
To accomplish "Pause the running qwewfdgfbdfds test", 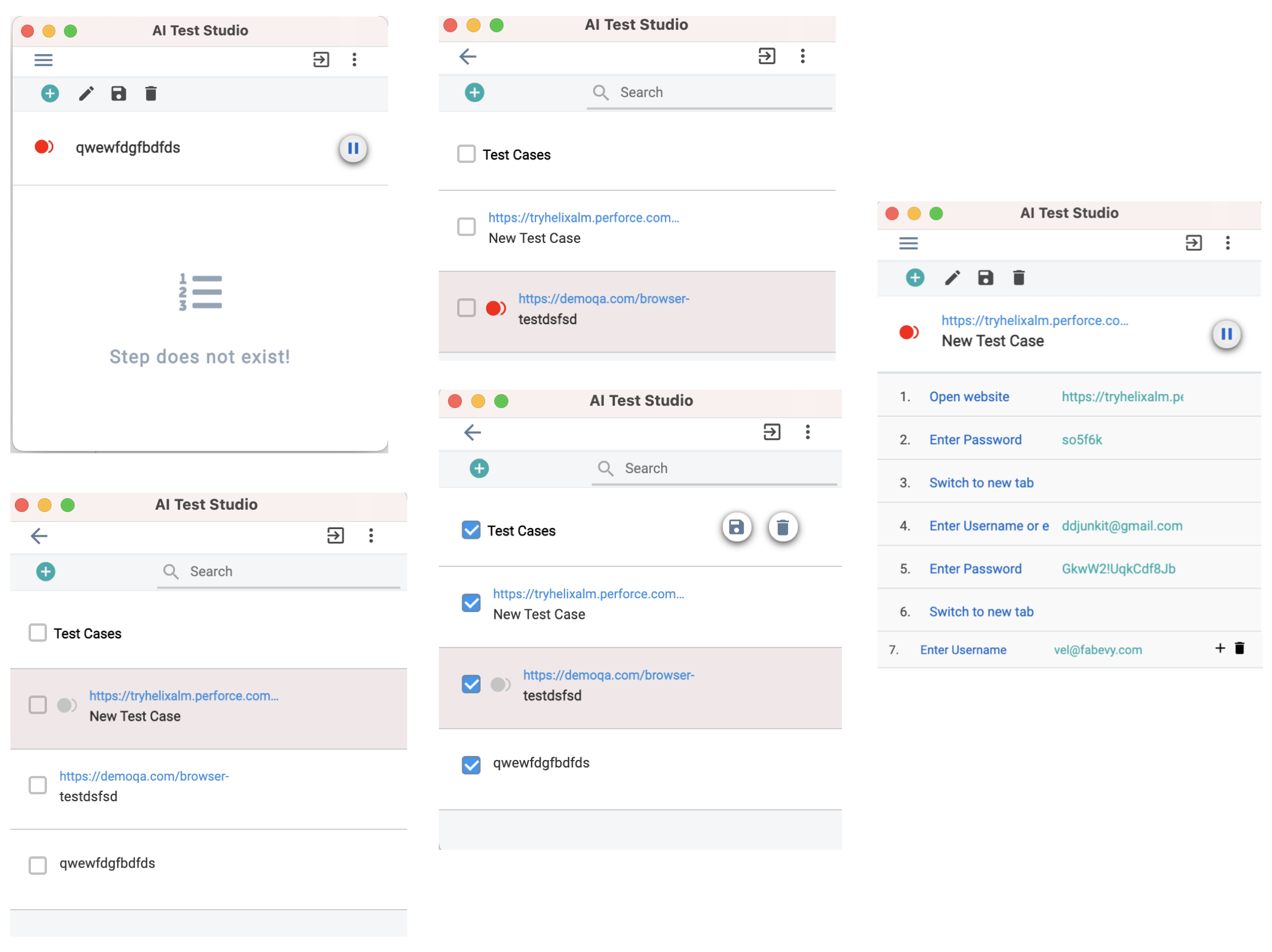I will (353, 149).
